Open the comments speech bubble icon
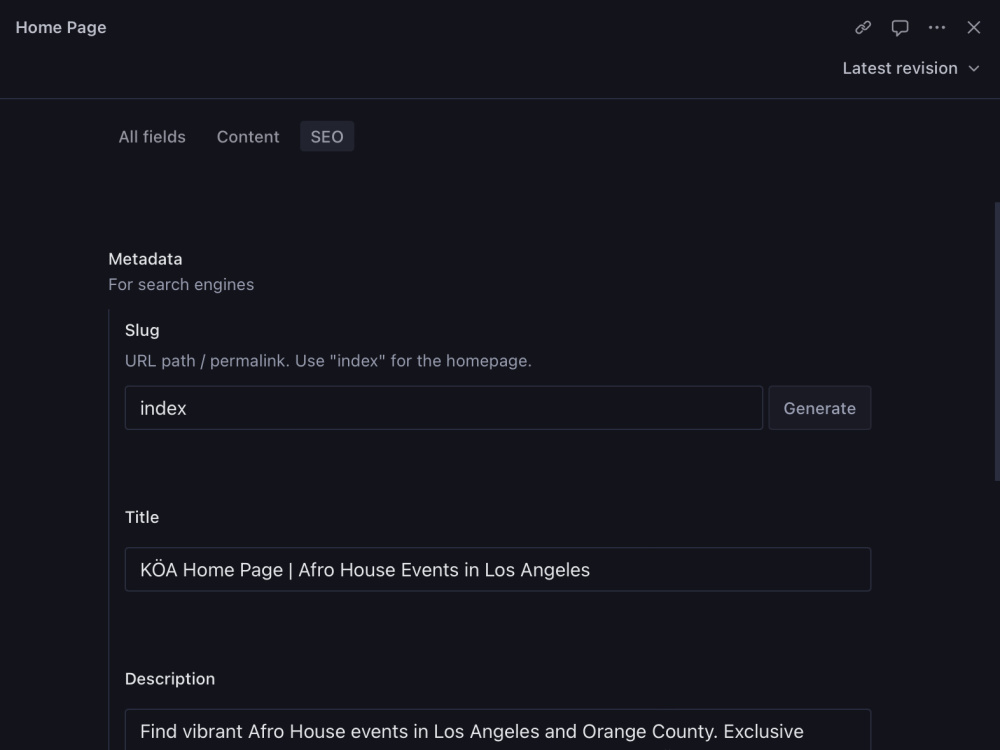The image size is (1000, 750). point(900,27)
